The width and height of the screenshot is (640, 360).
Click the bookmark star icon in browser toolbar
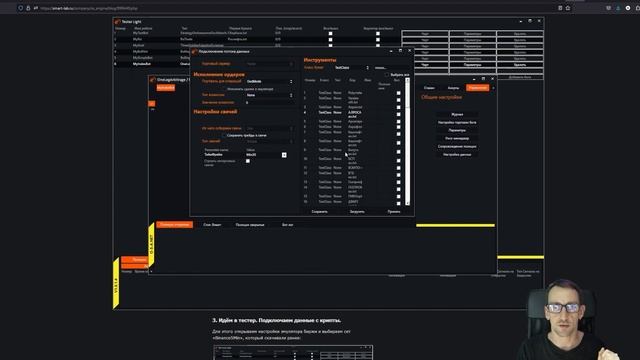tap(568, 8)
